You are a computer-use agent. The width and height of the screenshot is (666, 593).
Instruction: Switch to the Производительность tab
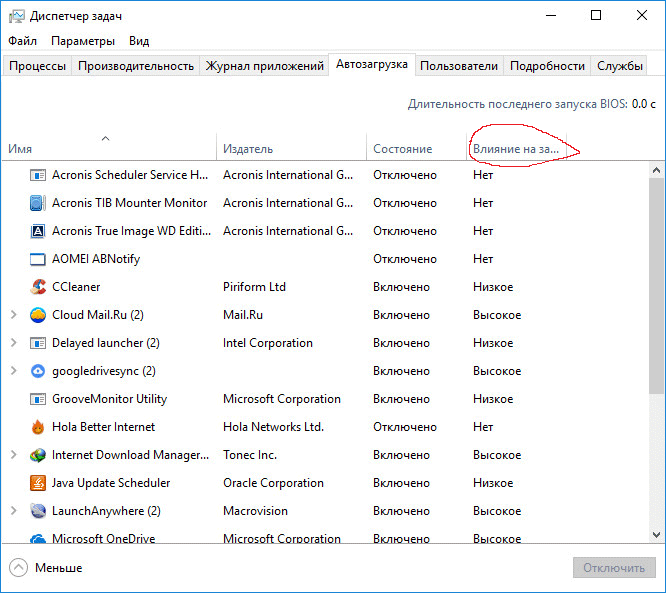pyautogui.click(x=136, y=66)
